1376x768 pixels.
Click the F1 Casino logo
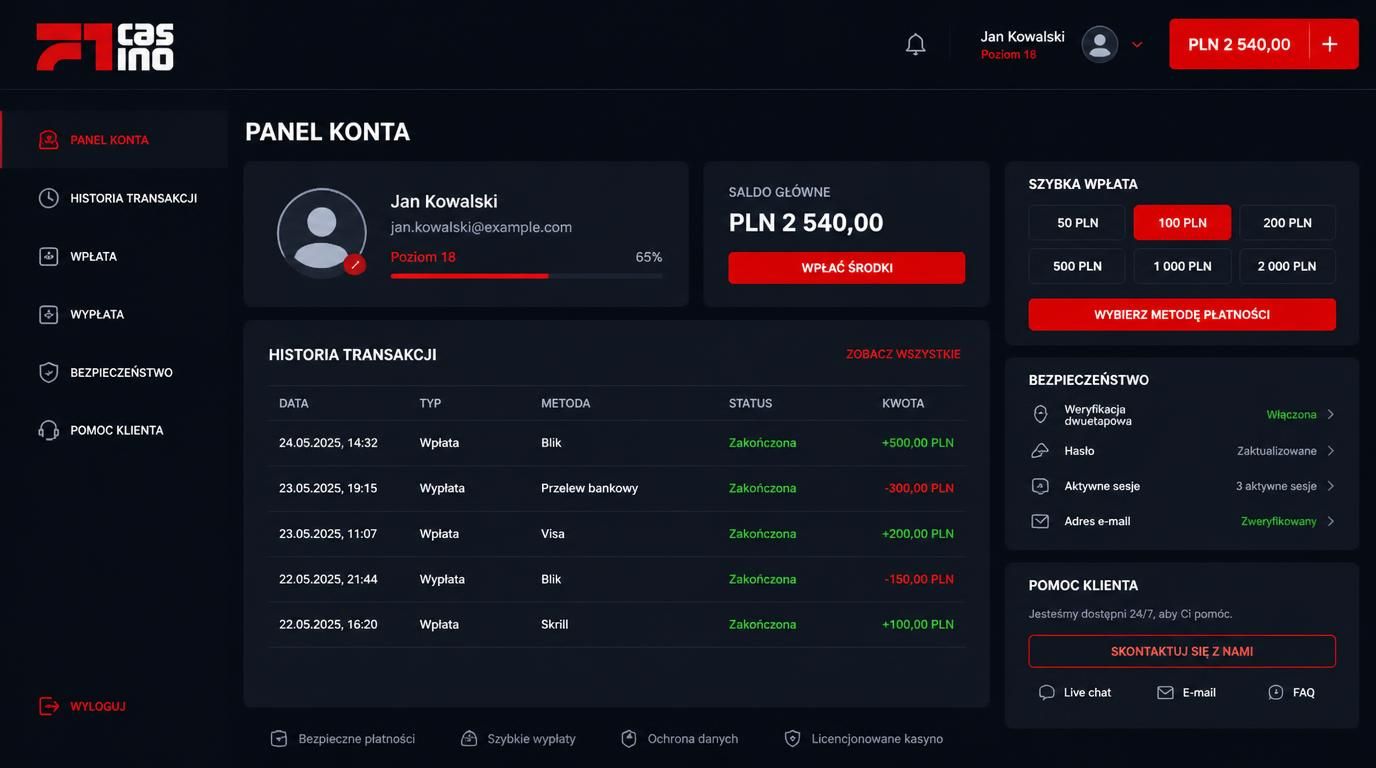coord(105,47)
